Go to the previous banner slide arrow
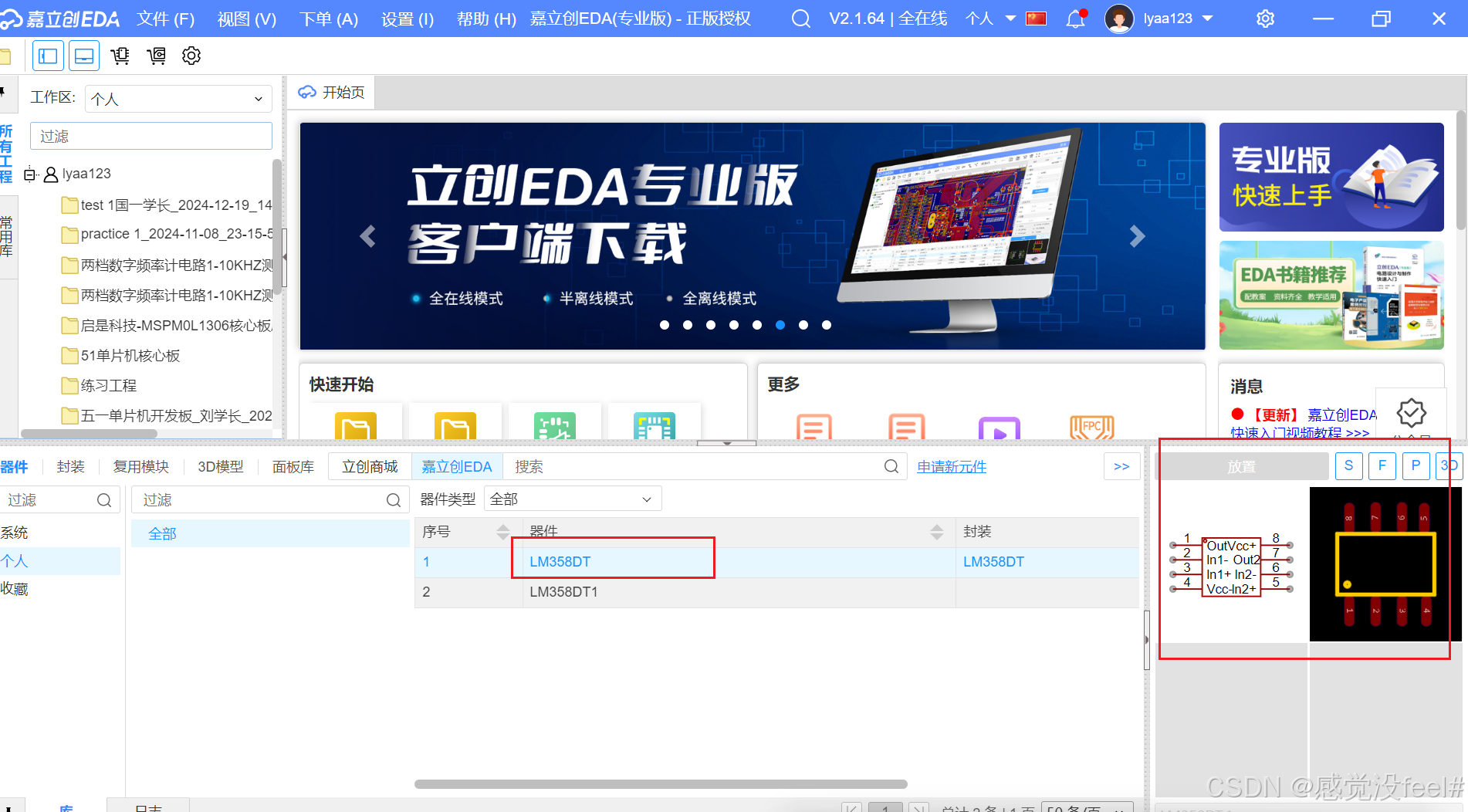This screenshot has height=812, width=1468. click(368, 236)
